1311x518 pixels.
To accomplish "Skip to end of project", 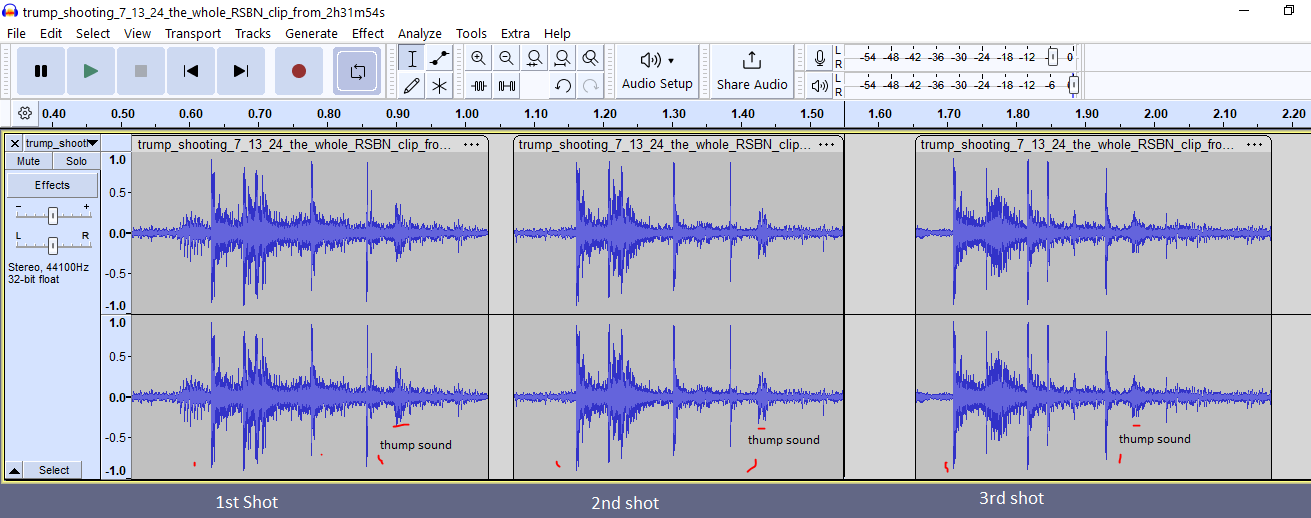I will pyautogui.click(x=241, y=71).
